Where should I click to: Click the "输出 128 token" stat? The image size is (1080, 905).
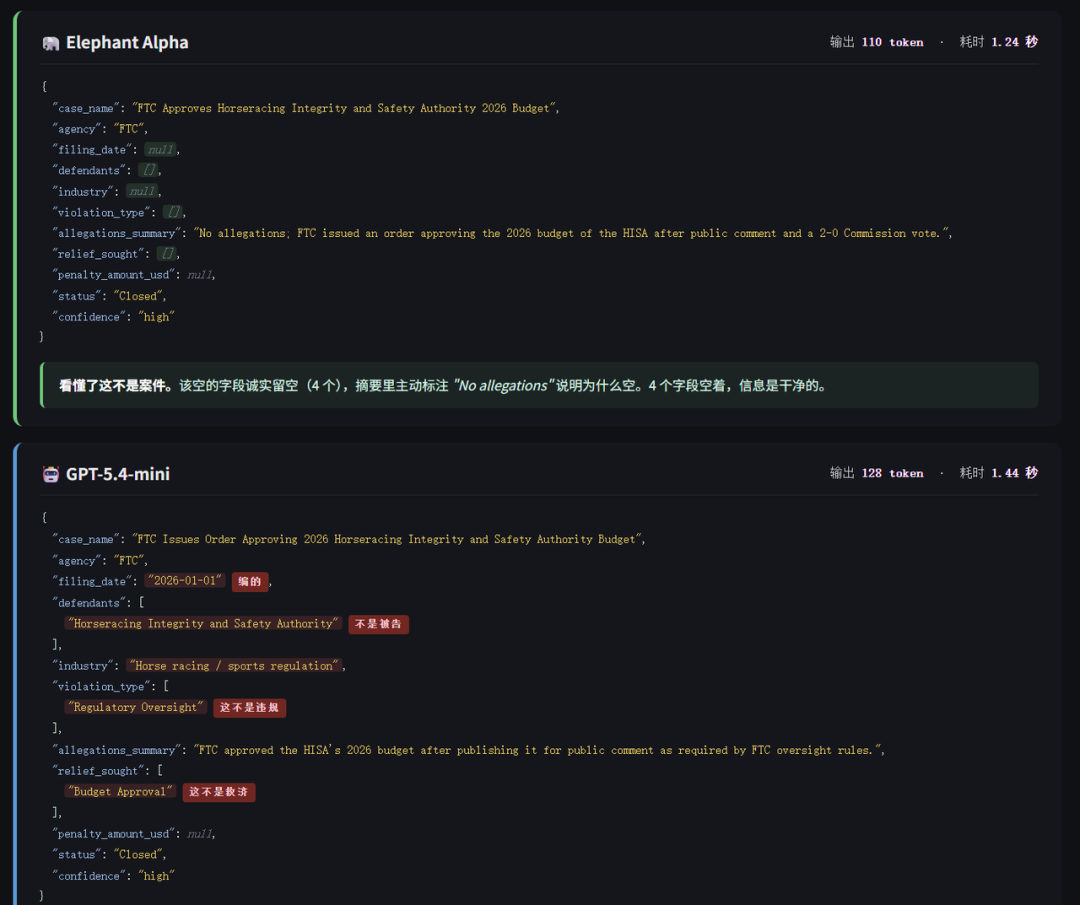pyautogui.click(x=876, y=473)
